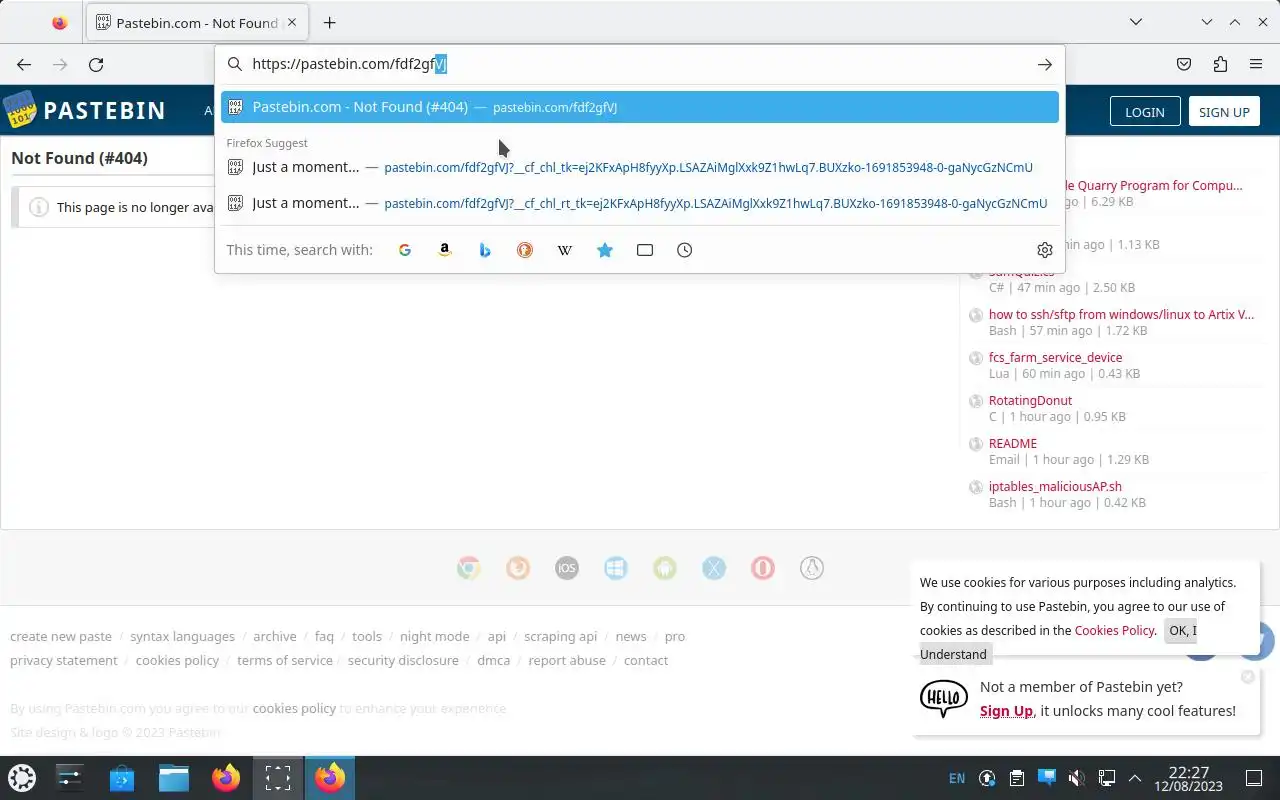Open the Extensions menu

point(1220,64)
